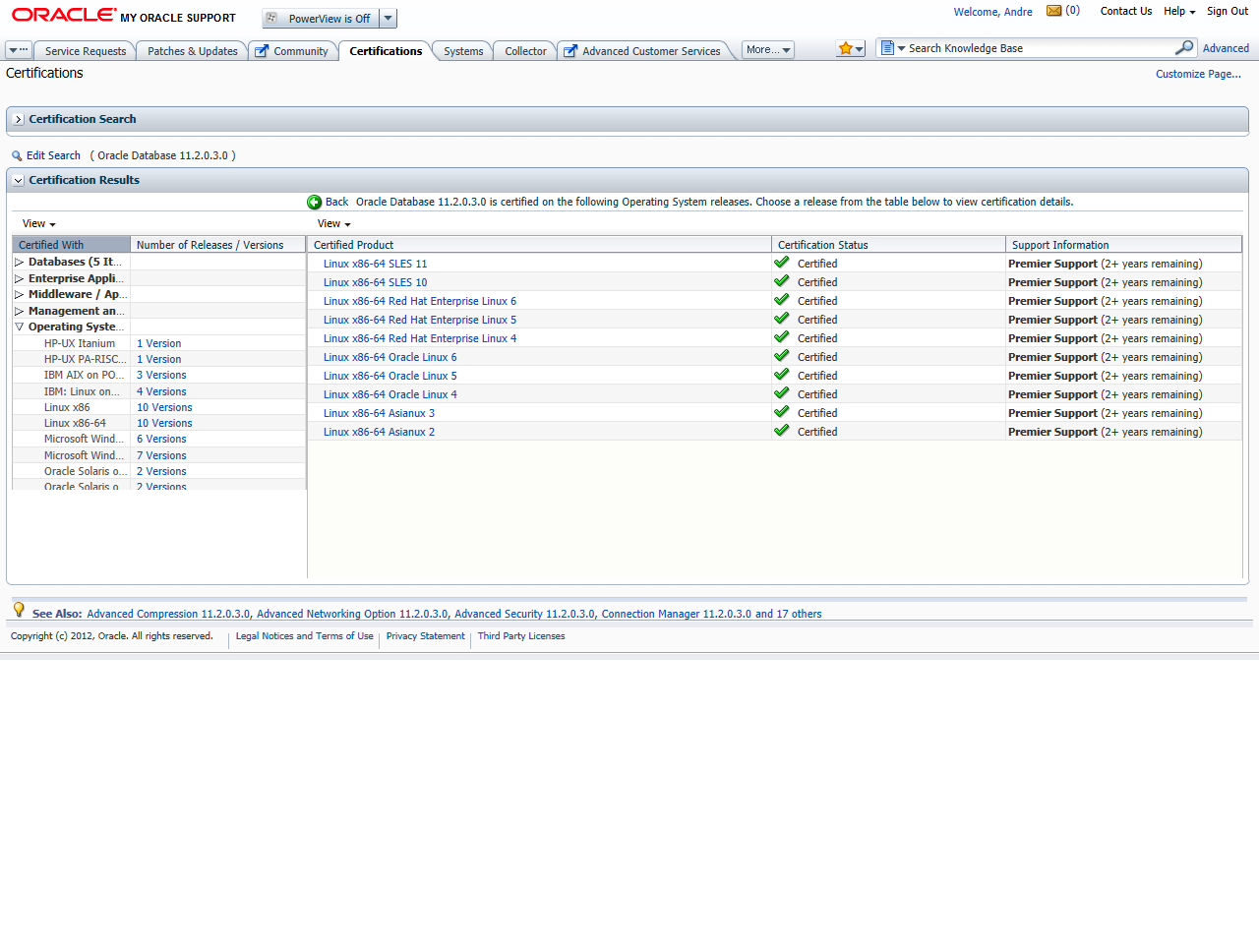The image size is (1259, 952).
Task: Open the Help dropdown menu
Action: point(1179,11)
